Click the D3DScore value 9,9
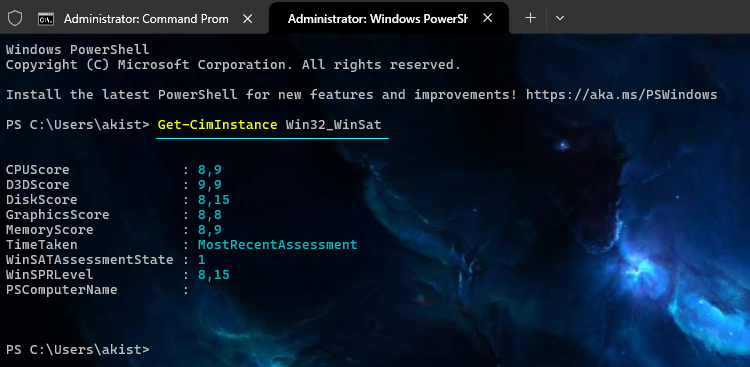 coord(210,185)
